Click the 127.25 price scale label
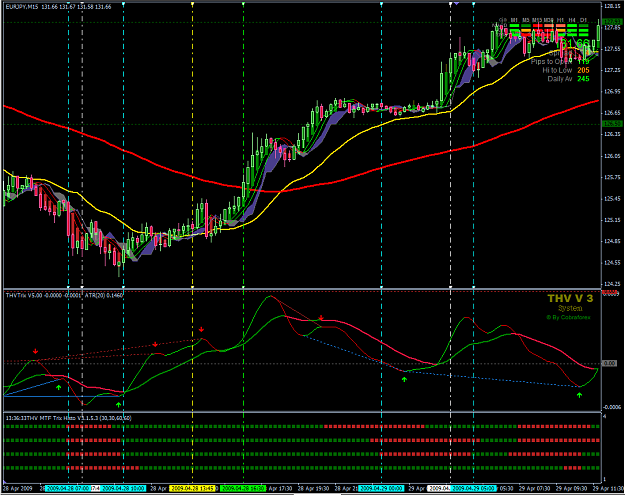 (612, 70)
